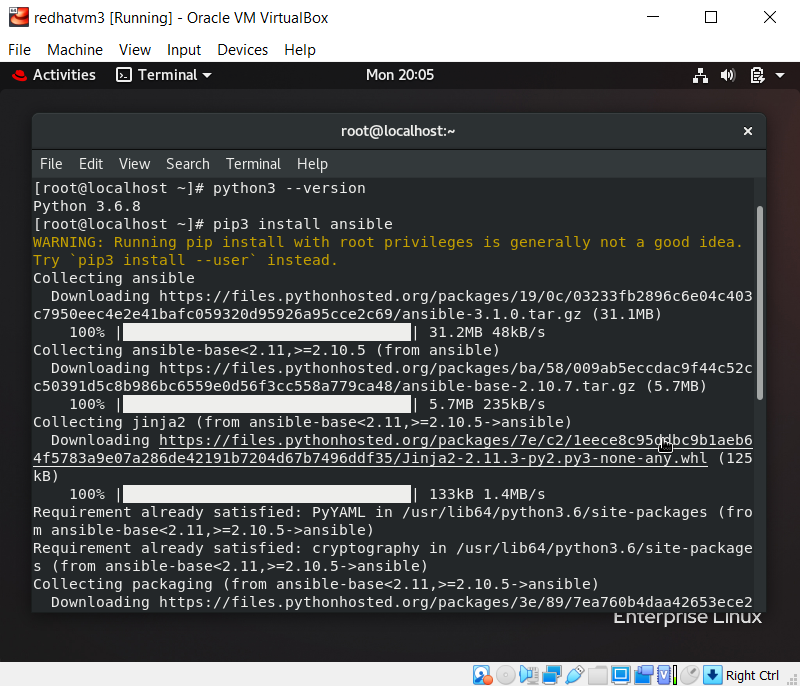Click the yellow WARNING root privileges line
The image size is (800, 686).
(x=388, y=242)
